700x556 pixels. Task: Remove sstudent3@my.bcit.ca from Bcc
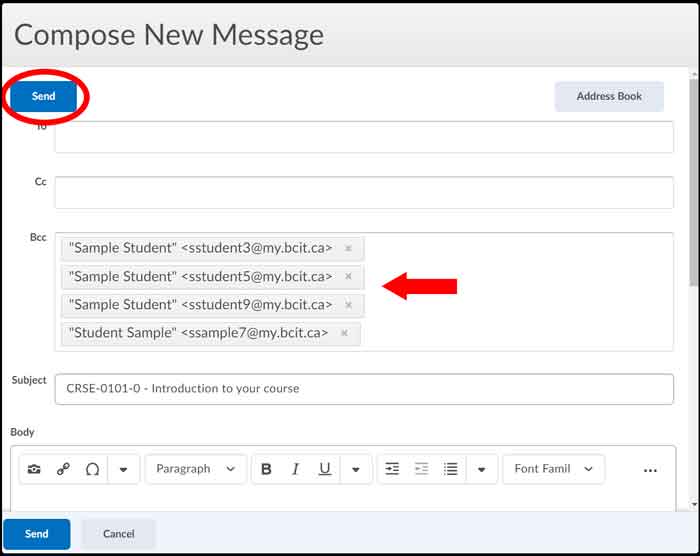click(348, 248)
